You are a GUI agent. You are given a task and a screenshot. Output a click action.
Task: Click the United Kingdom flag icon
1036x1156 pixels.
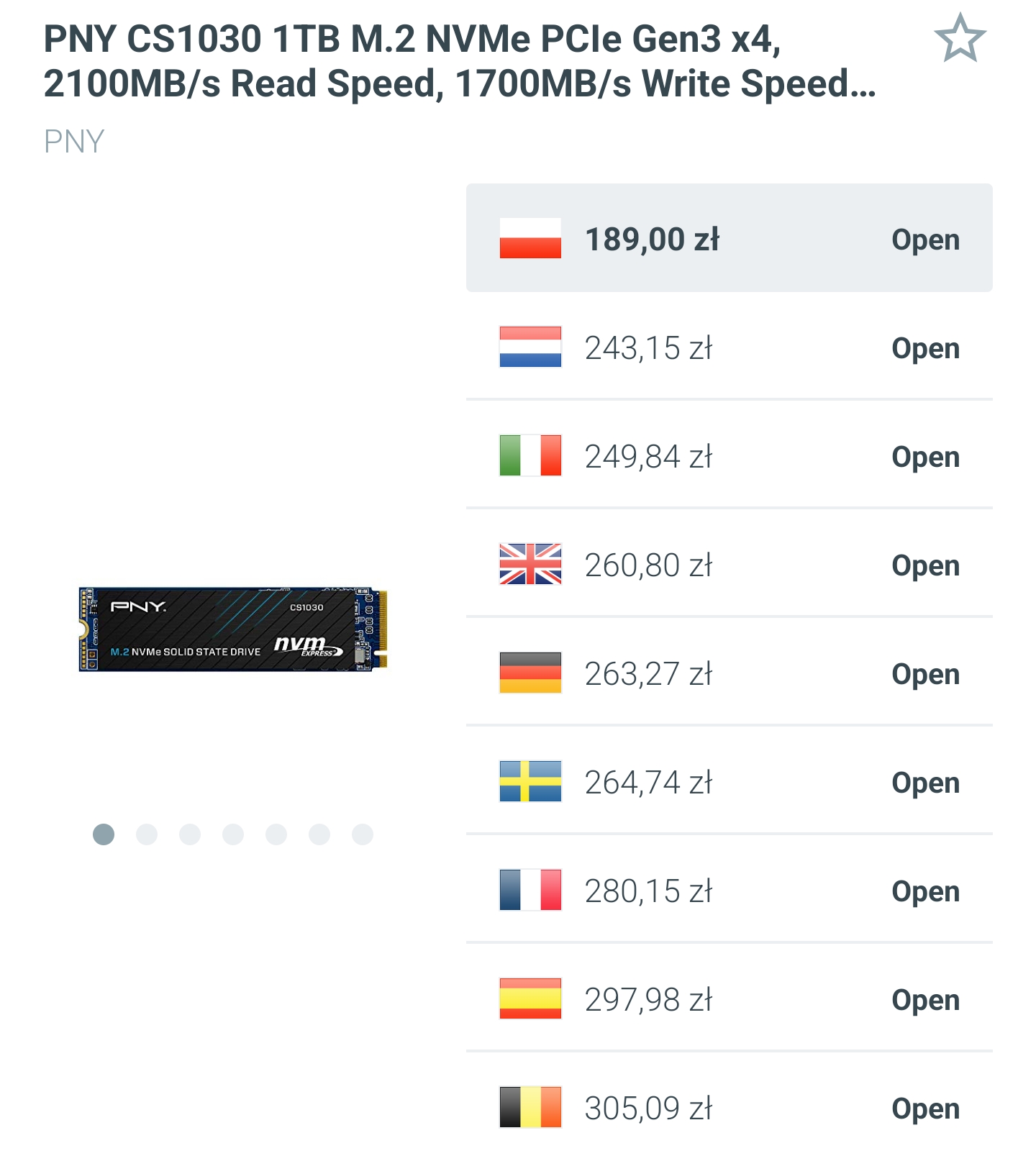pyautogui.click(x=530, y=564)
